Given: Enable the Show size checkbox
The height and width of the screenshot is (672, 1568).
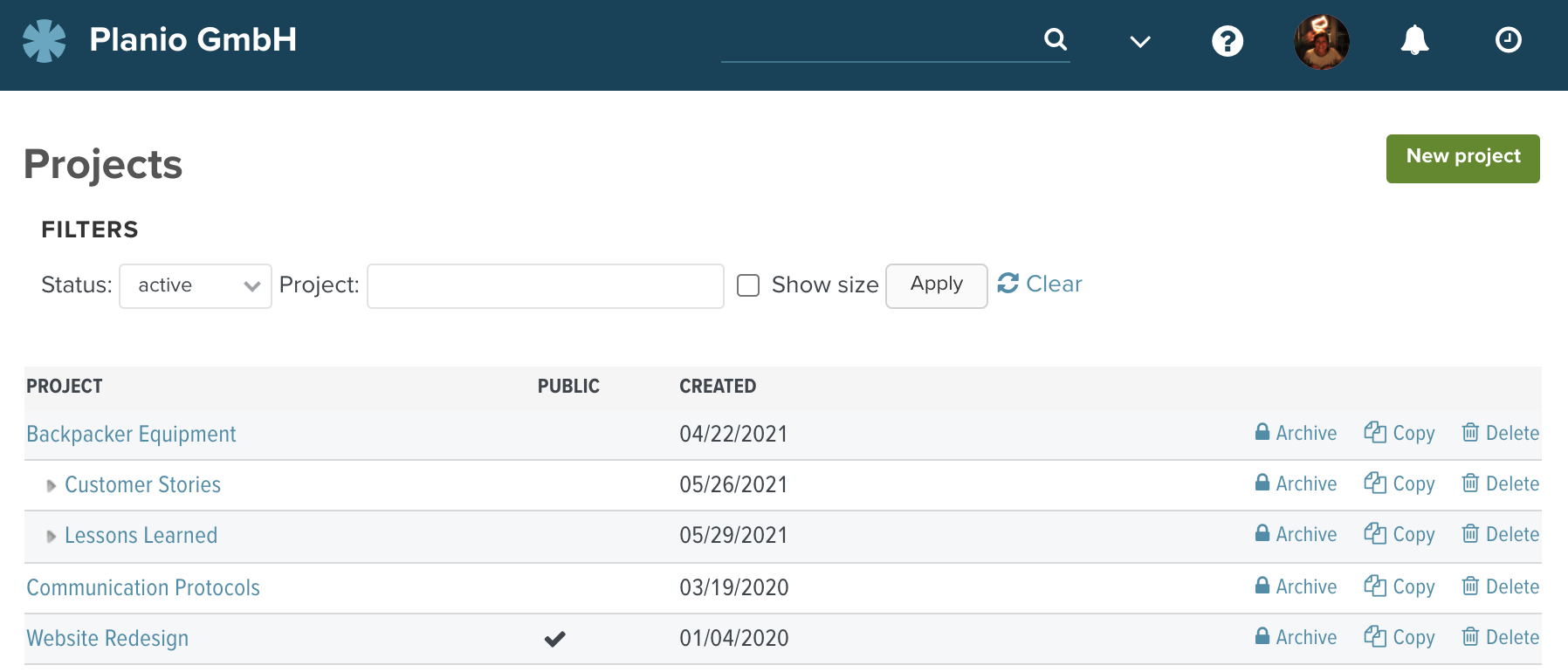Looking at the screenshot, I should click(748, 285).
